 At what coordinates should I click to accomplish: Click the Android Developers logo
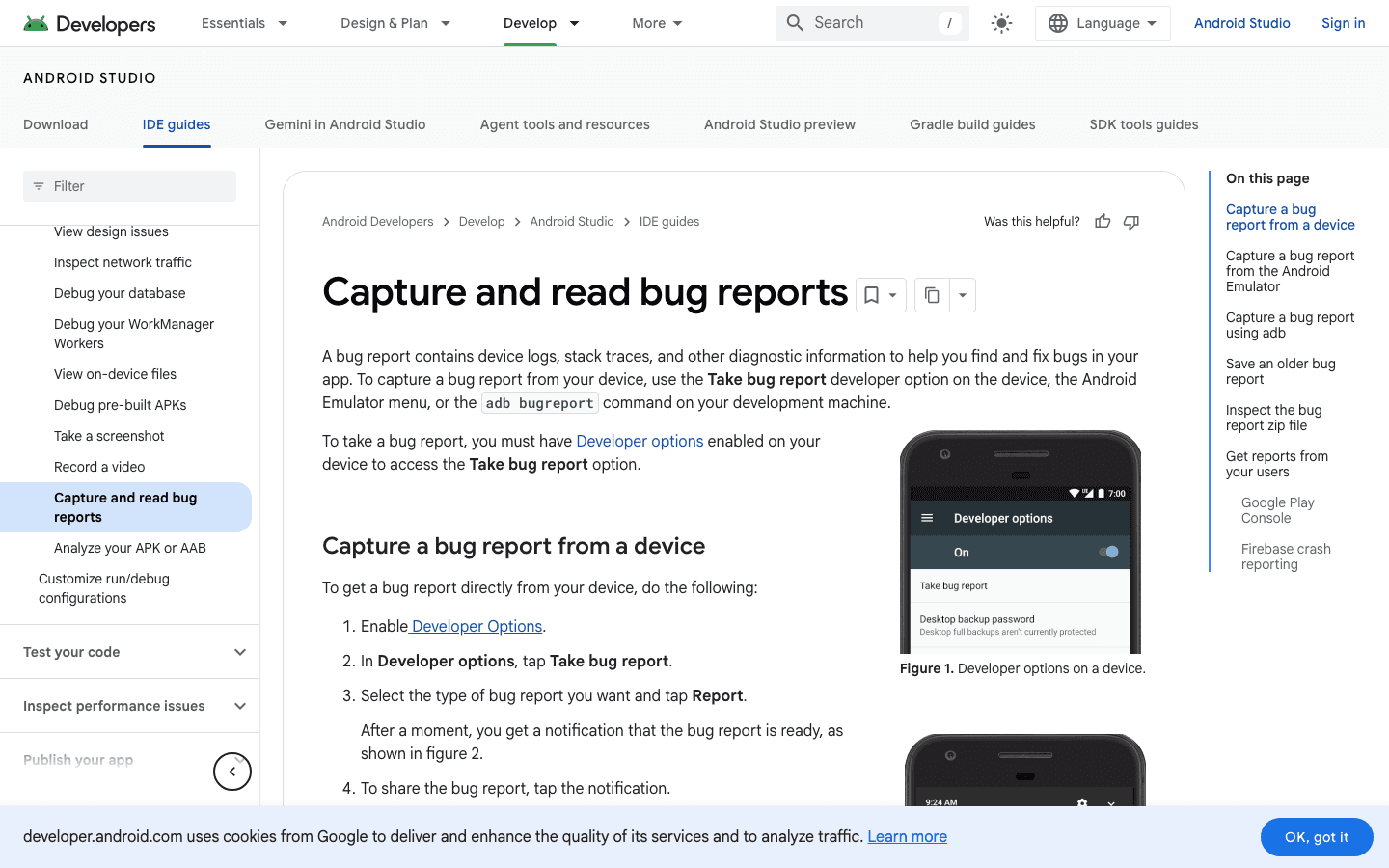(x=89, y=24)
